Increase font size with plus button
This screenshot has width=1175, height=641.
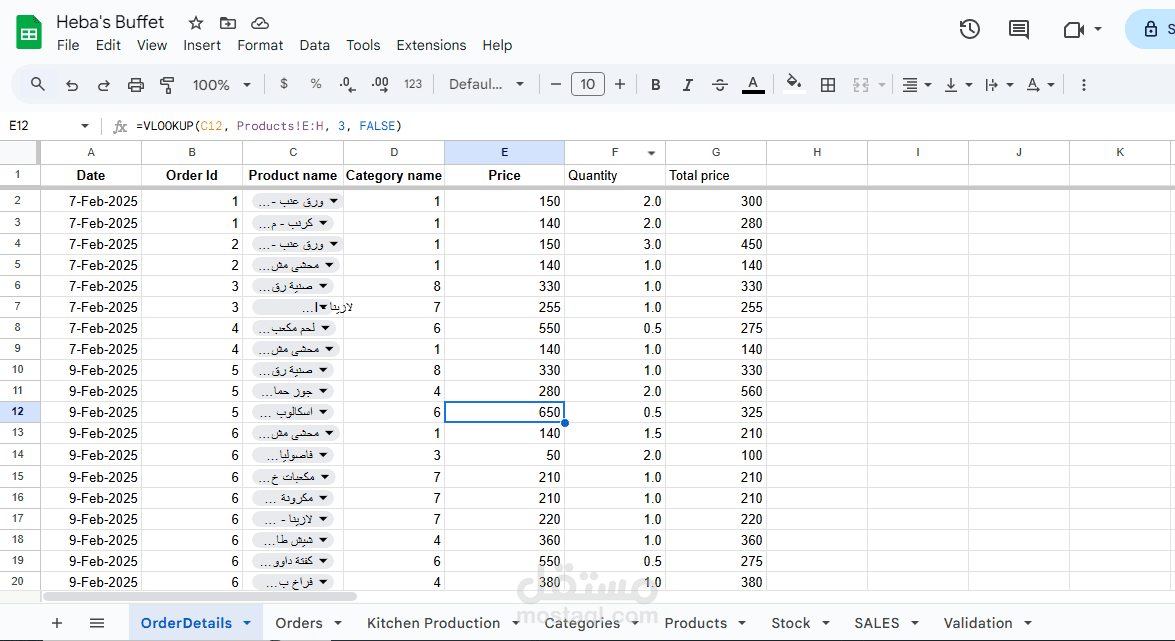click(620, 85)
